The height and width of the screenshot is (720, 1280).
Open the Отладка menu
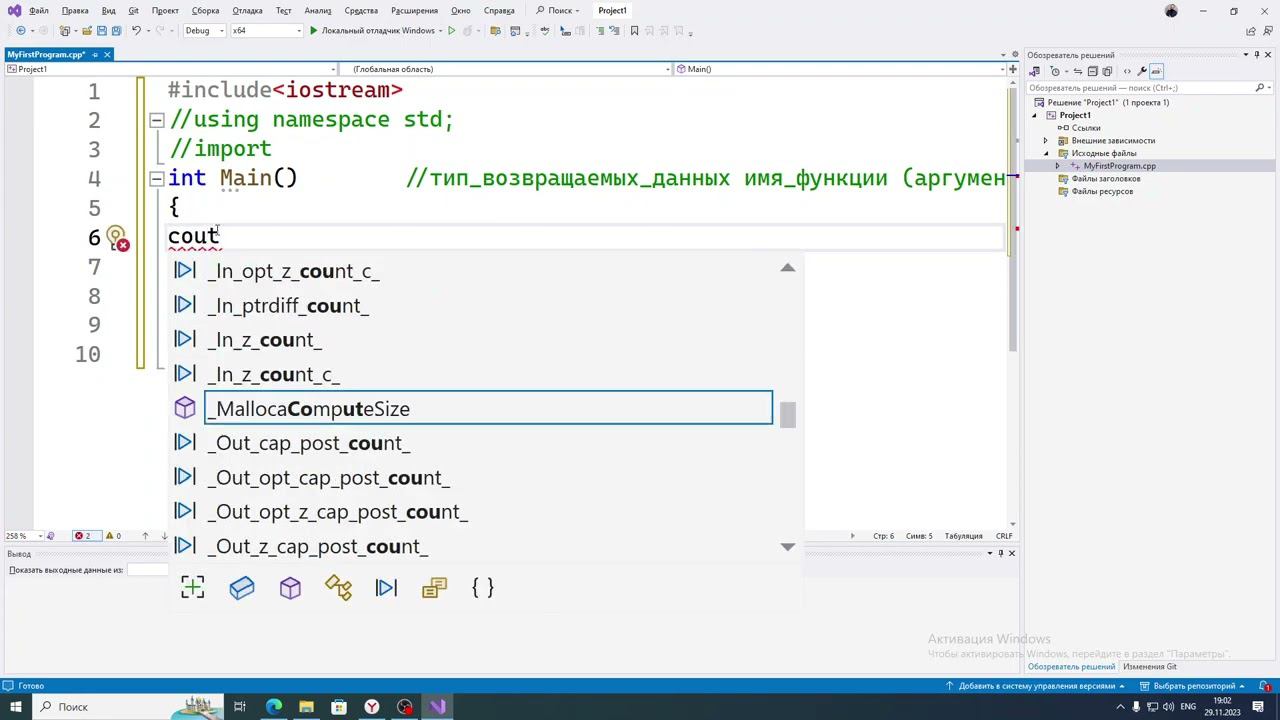[247, 10]
